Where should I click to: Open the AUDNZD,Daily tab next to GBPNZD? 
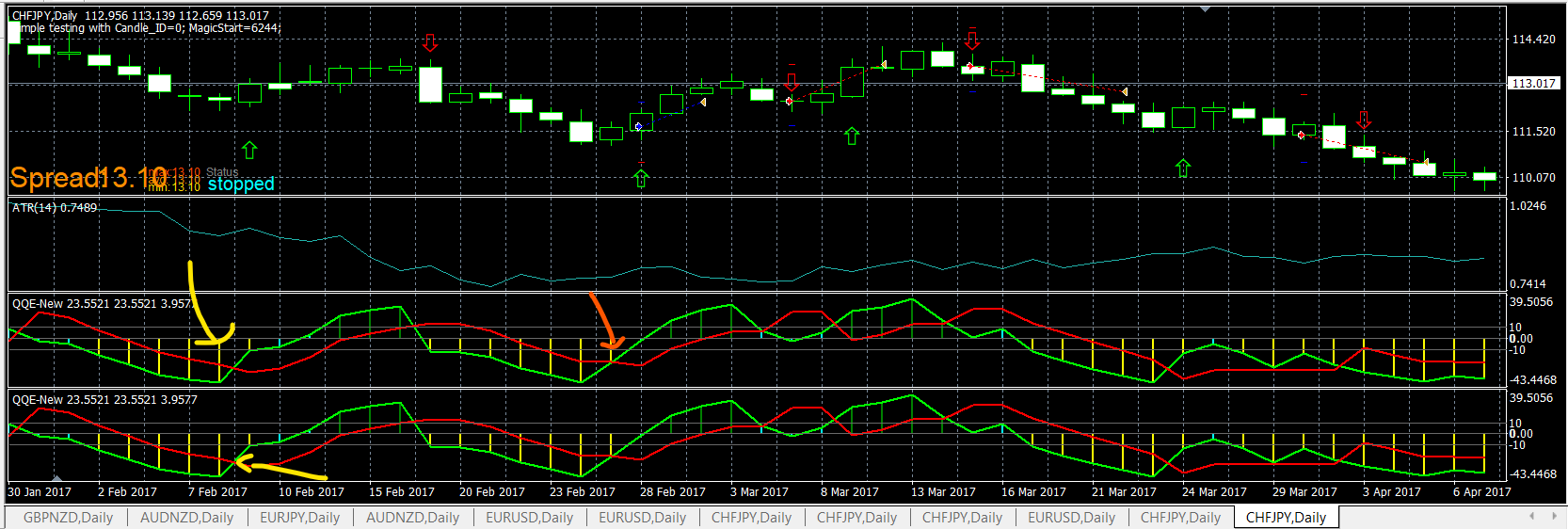[186, 518]
